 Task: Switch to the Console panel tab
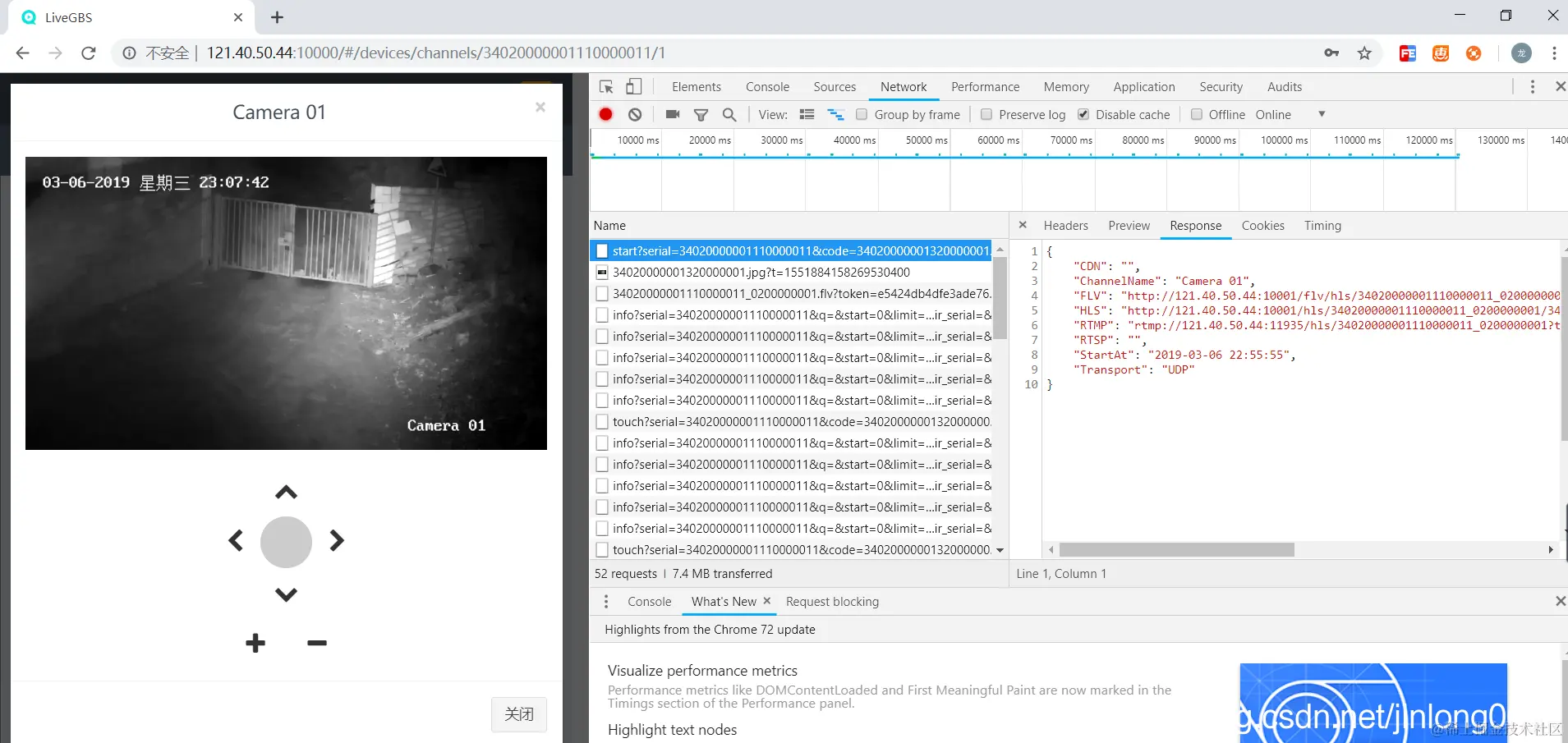click(767, 87)
